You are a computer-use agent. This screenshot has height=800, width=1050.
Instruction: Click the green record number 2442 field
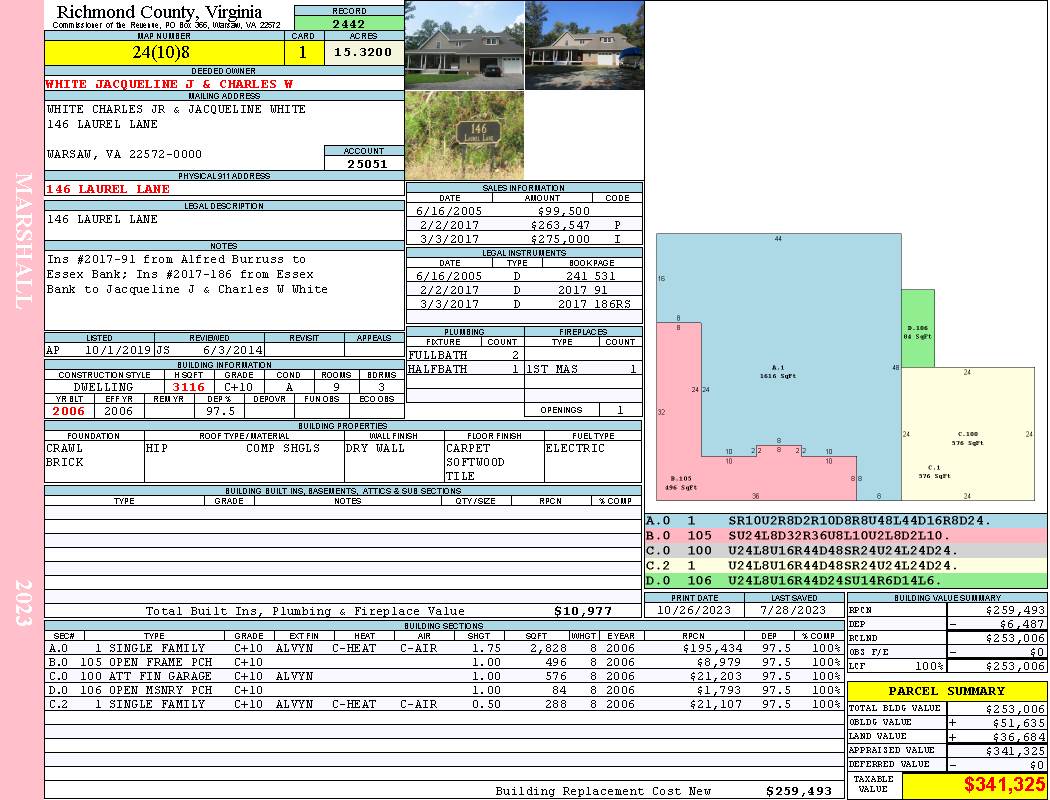pos(349,23)
